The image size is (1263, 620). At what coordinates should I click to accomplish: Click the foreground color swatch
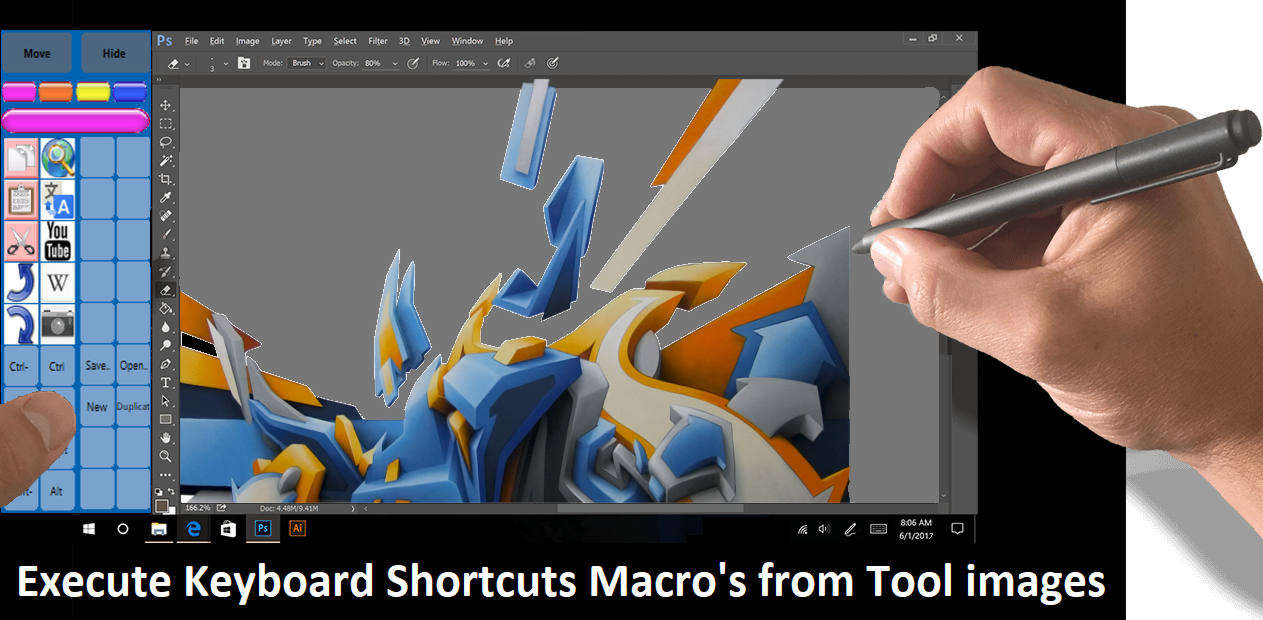click(161, 505)
